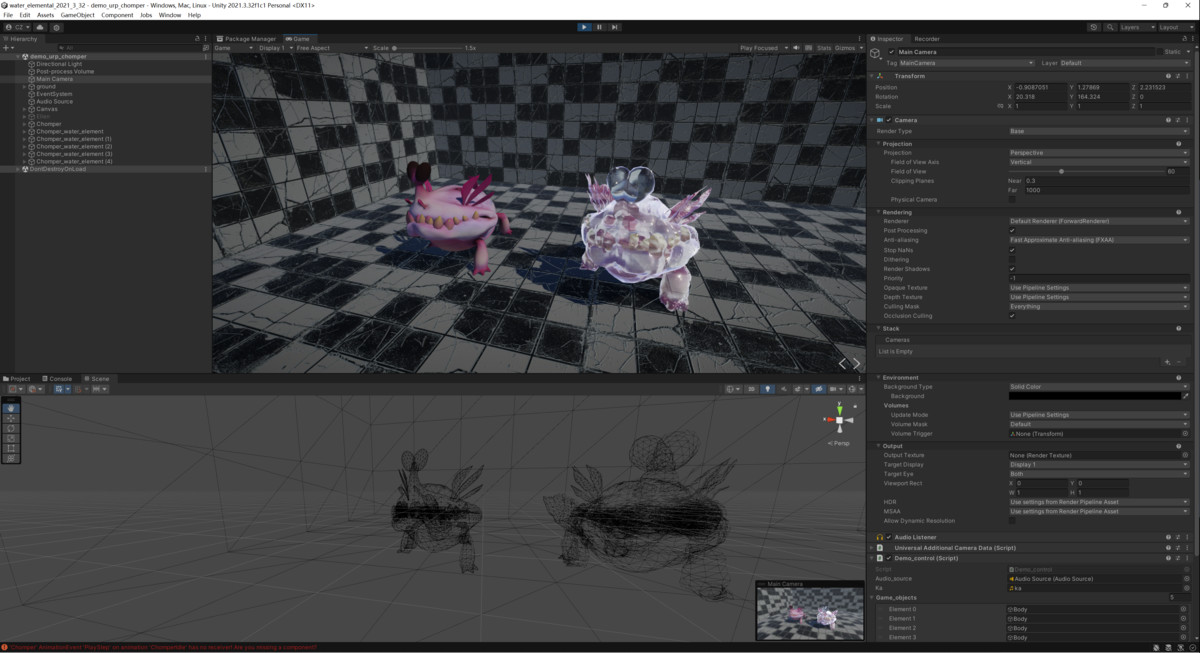Click the Step frame button
1200x653 pixels.
pos(614,27)
